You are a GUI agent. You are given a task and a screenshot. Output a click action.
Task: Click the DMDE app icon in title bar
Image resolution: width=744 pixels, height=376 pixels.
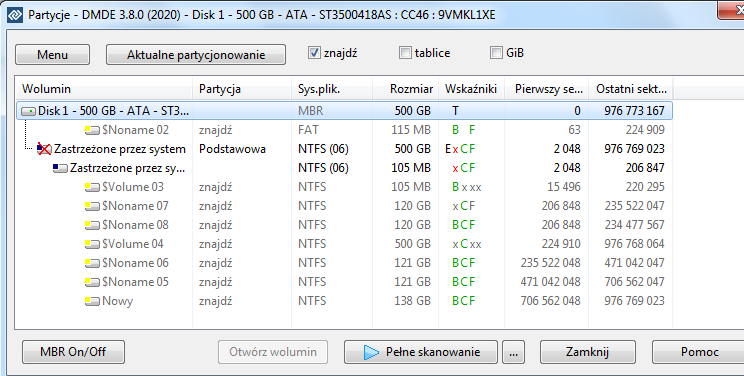point(14,15)
